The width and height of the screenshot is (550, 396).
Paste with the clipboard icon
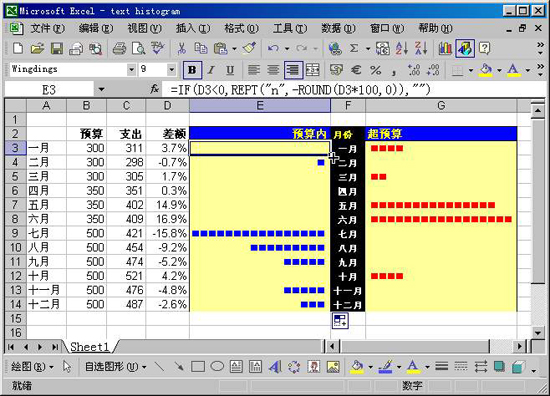pyautogui.click(x=221, y=48)
